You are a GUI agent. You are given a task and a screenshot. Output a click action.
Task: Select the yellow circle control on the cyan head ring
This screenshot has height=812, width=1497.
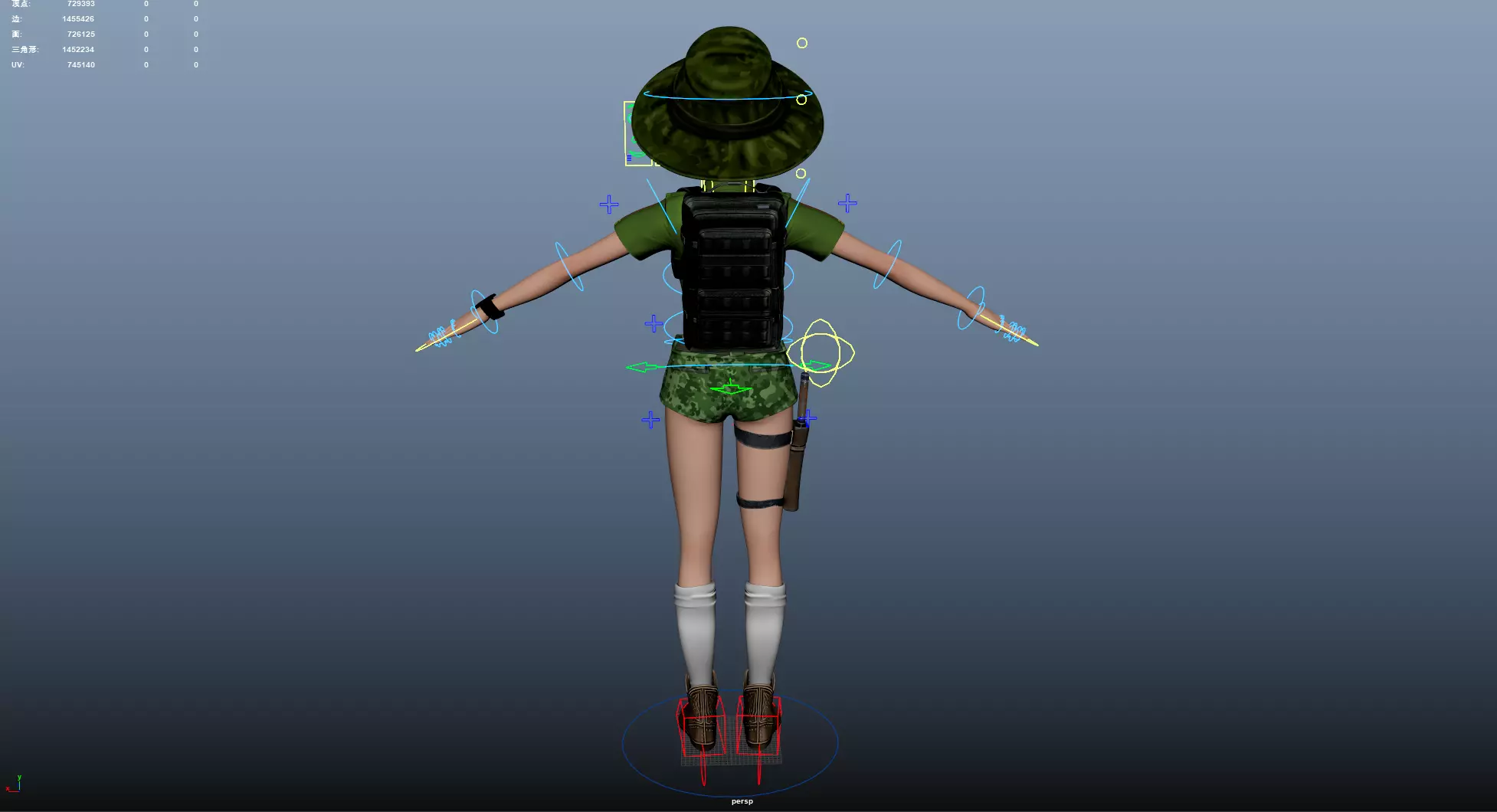(x=801, y=100)
